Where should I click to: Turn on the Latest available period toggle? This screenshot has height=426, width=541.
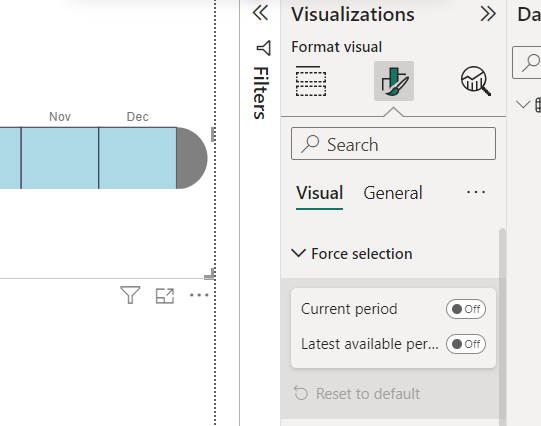click(x=466, y=344)
